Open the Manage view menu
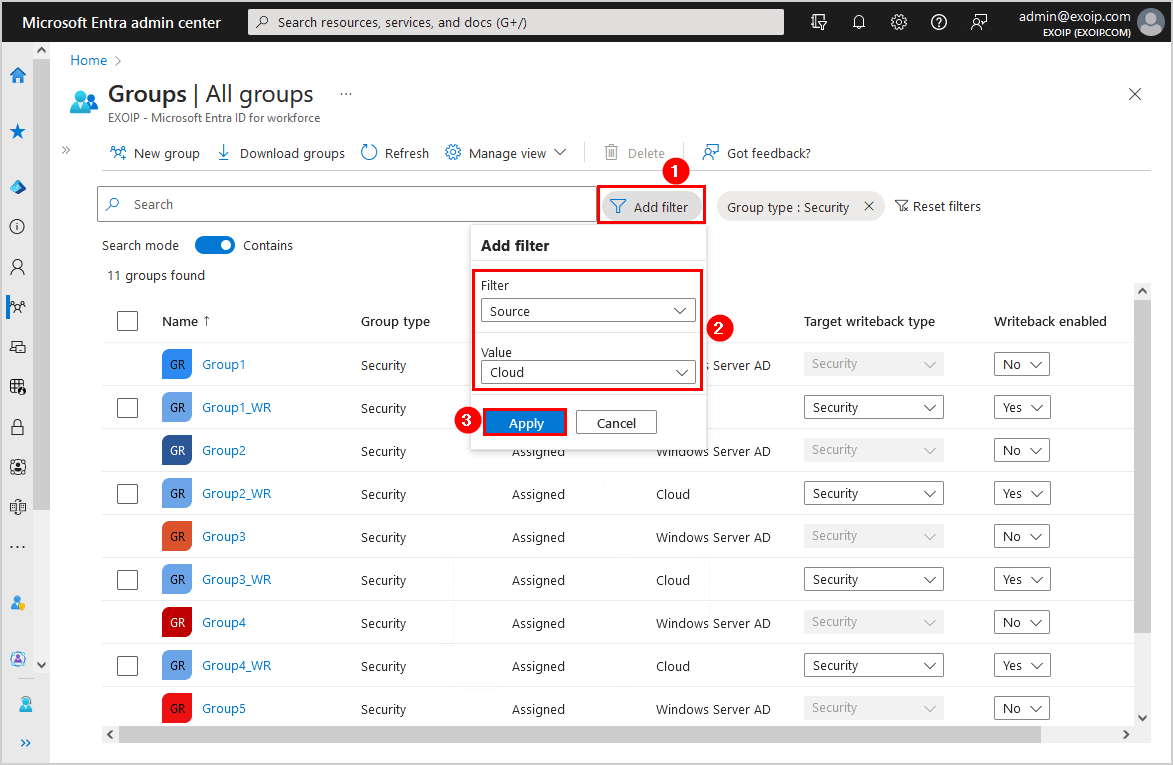The image size is (1173, 765). 505,153
